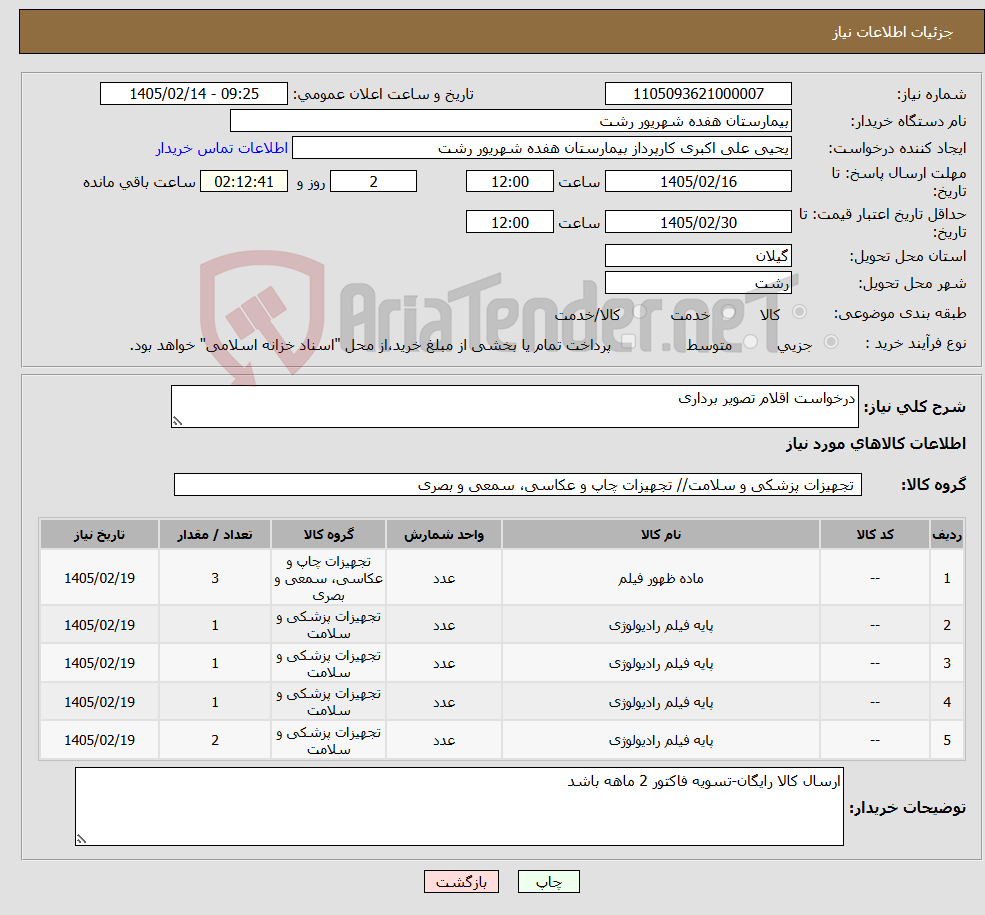Click group تجهیزات چاپ و عکاسی in row 1

point(329,578)
